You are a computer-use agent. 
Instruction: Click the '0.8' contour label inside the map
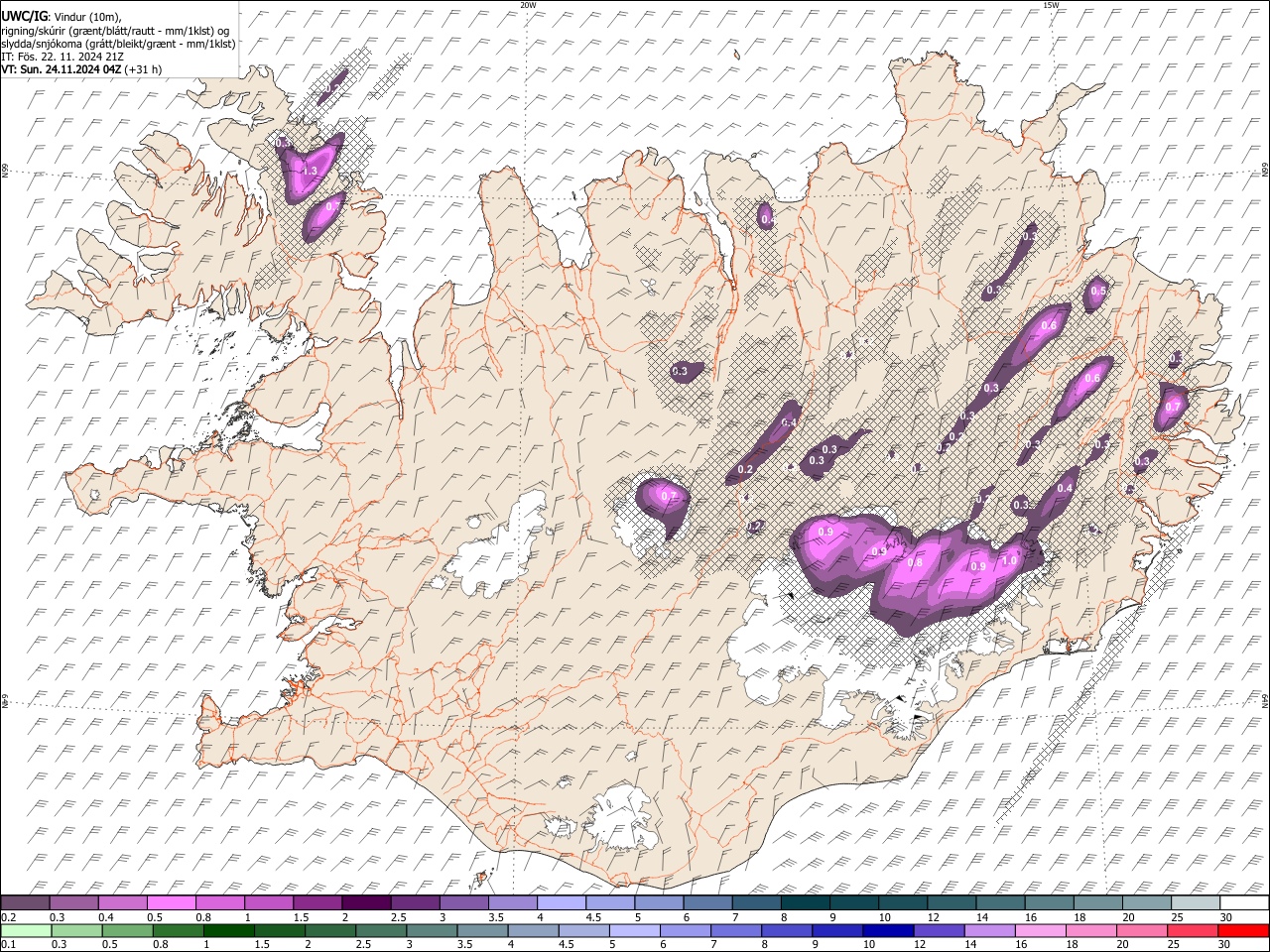click(x=915, y=562)
